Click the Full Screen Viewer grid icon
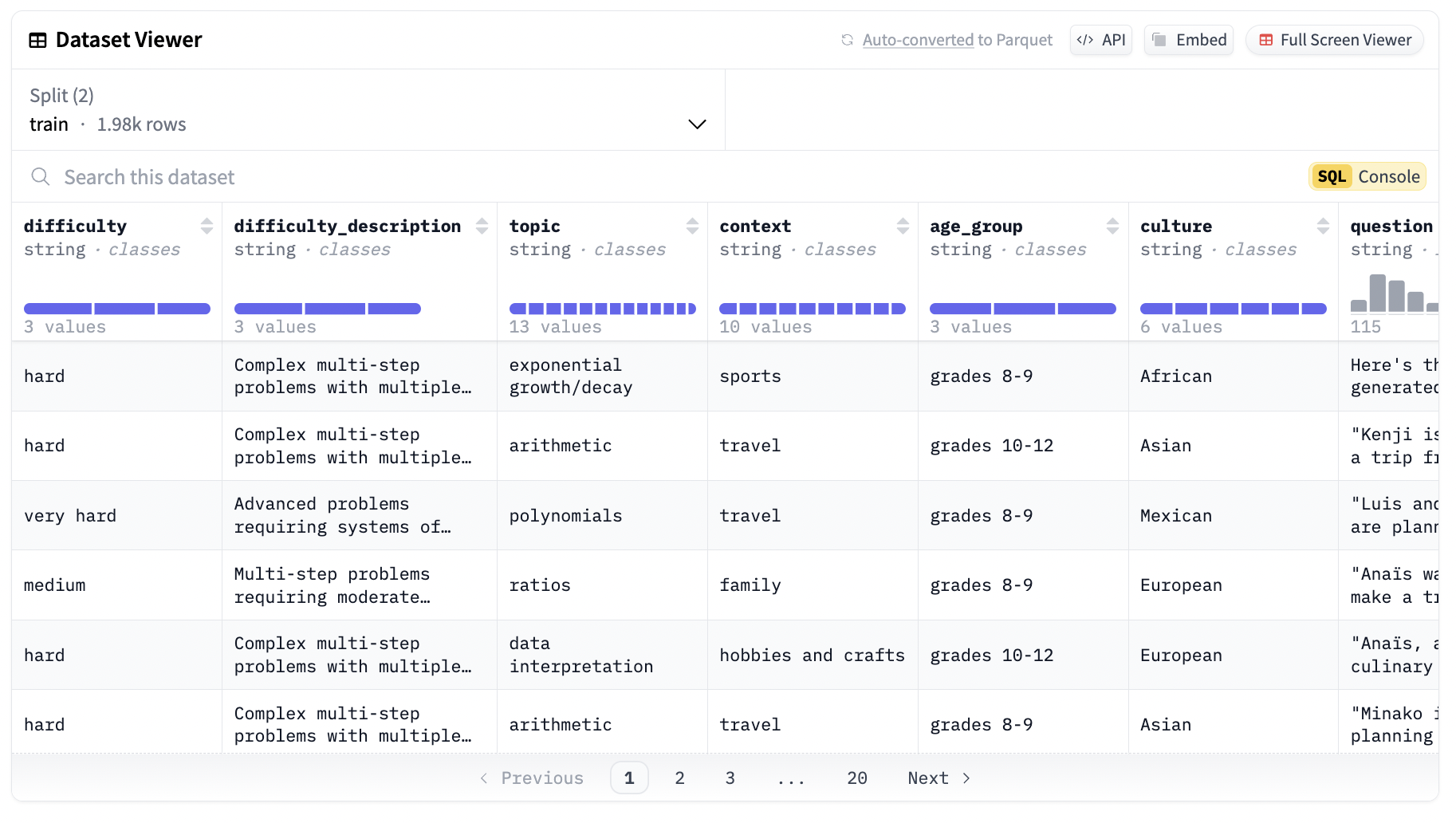 pyautogui.click(x=1268, y=39)
